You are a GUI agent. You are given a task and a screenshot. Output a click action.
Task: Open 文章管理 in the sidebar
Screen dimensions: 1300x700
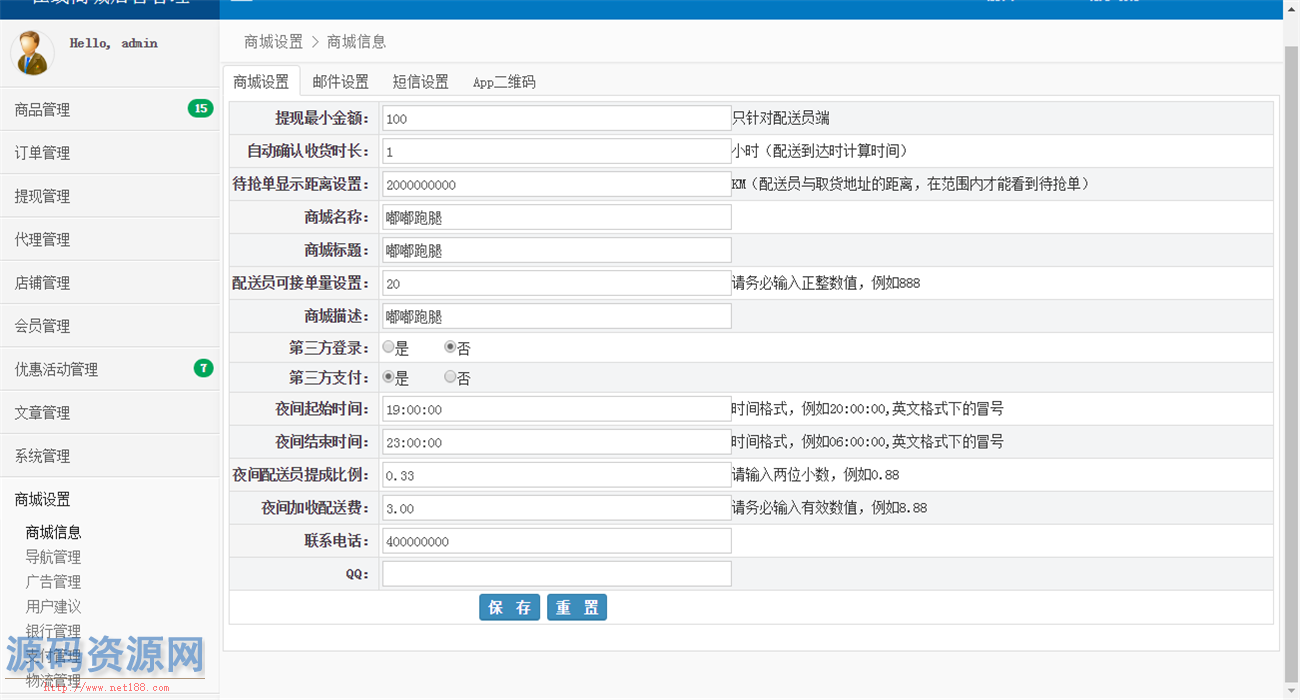[x=109, y=412]
